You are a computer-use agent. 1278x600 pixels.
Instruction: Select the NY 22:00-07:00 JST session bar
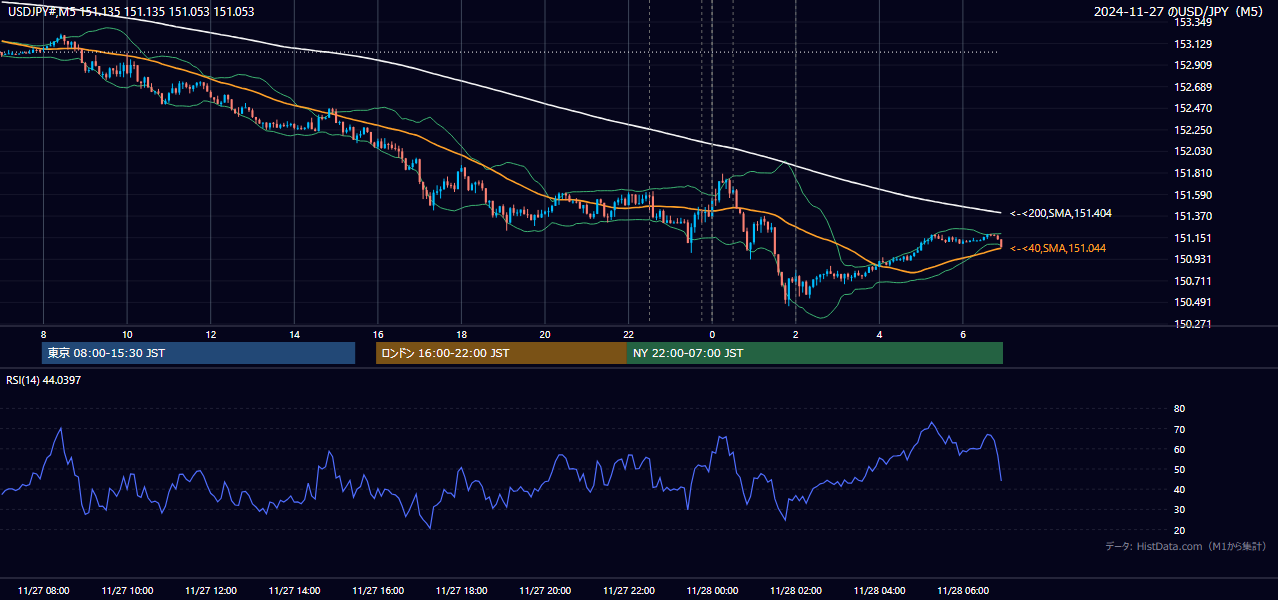(815, 353)
